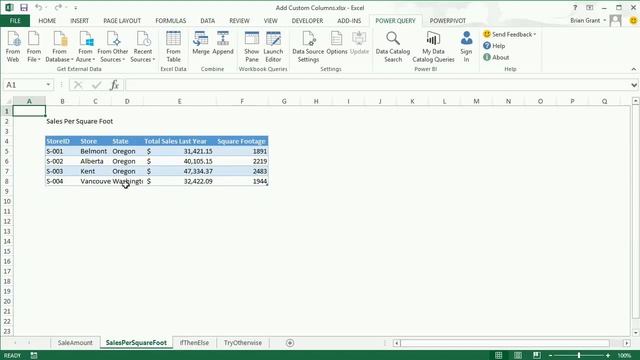Switch to Normal view in status bar

[498, 356]
